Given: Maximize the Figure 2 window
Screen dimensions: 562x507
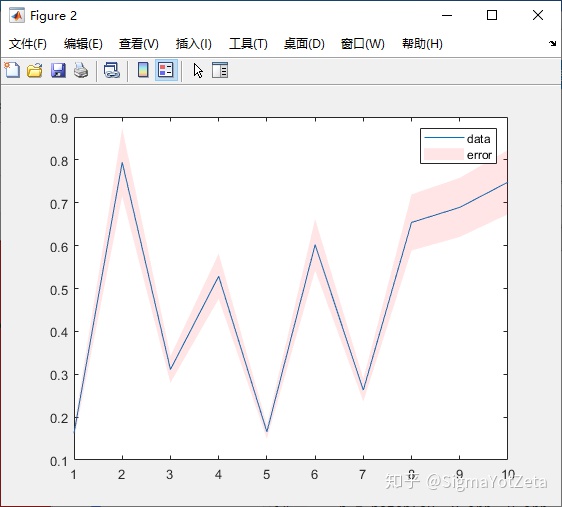Looking at the screenshot, I should point(492,15).
